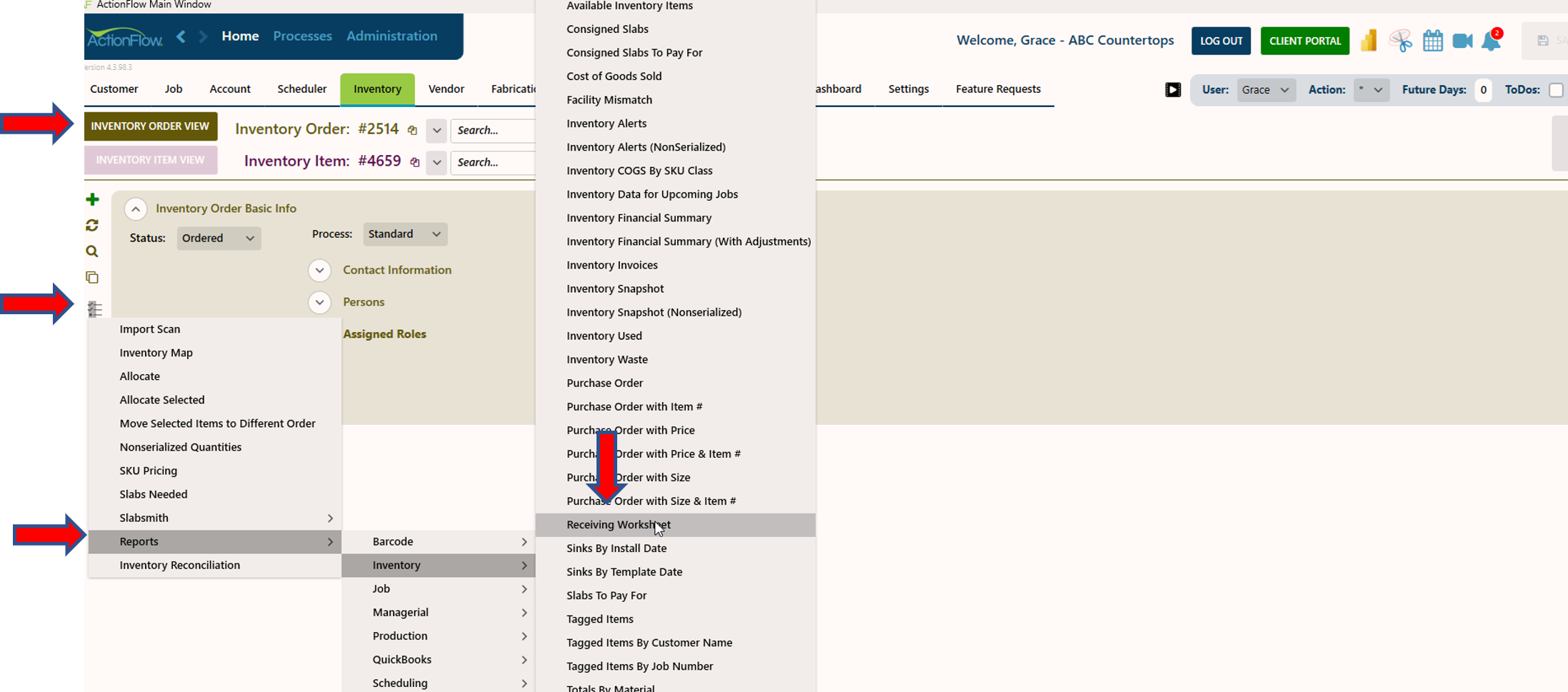Toggle the ToDos checkbox
Screen dimensions: 1568x692
1555,90
